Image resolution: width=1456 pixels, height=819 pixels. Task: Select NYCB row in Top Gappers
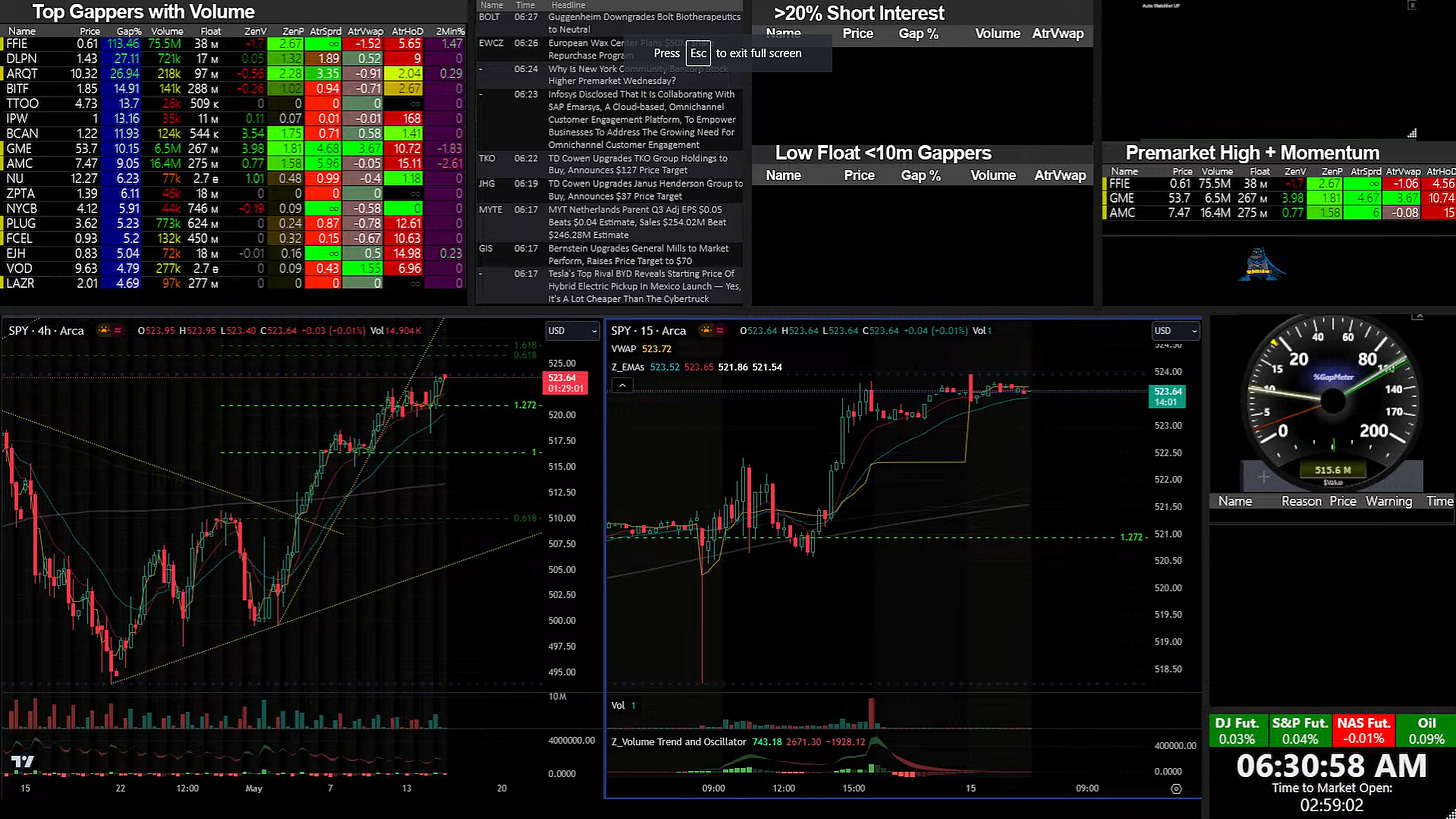click(x=234, y=209)
